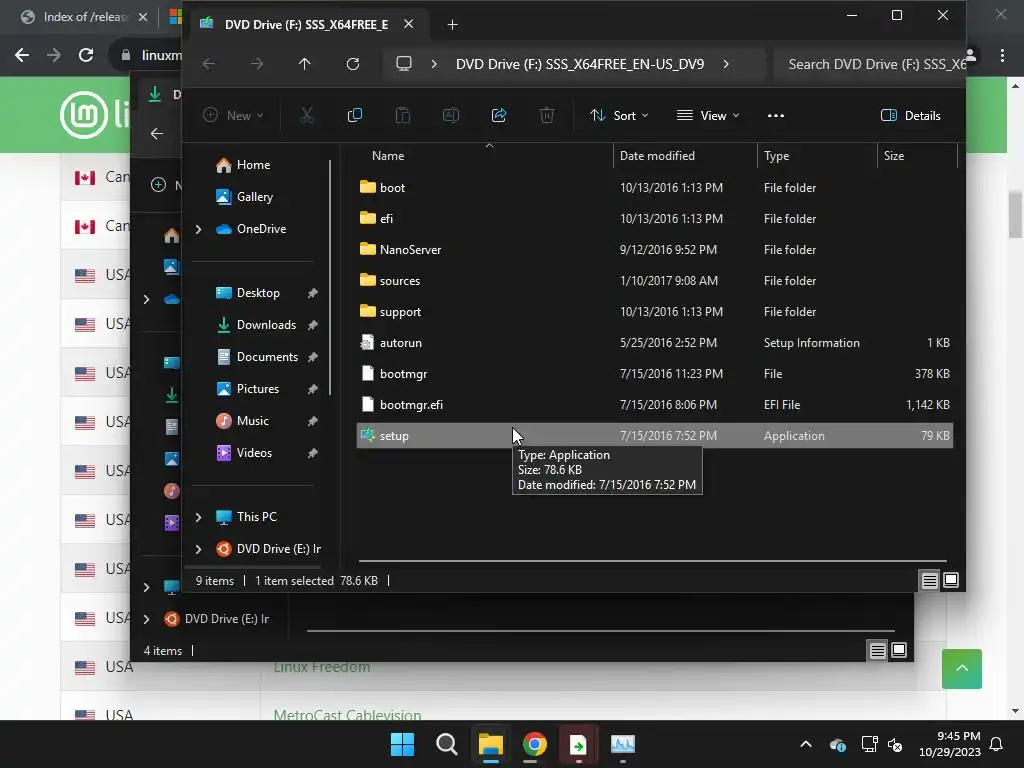Expand DVD Drive (E:) node in front window
The width and height of the screenshot is (1024, 768).
[198, 549]
